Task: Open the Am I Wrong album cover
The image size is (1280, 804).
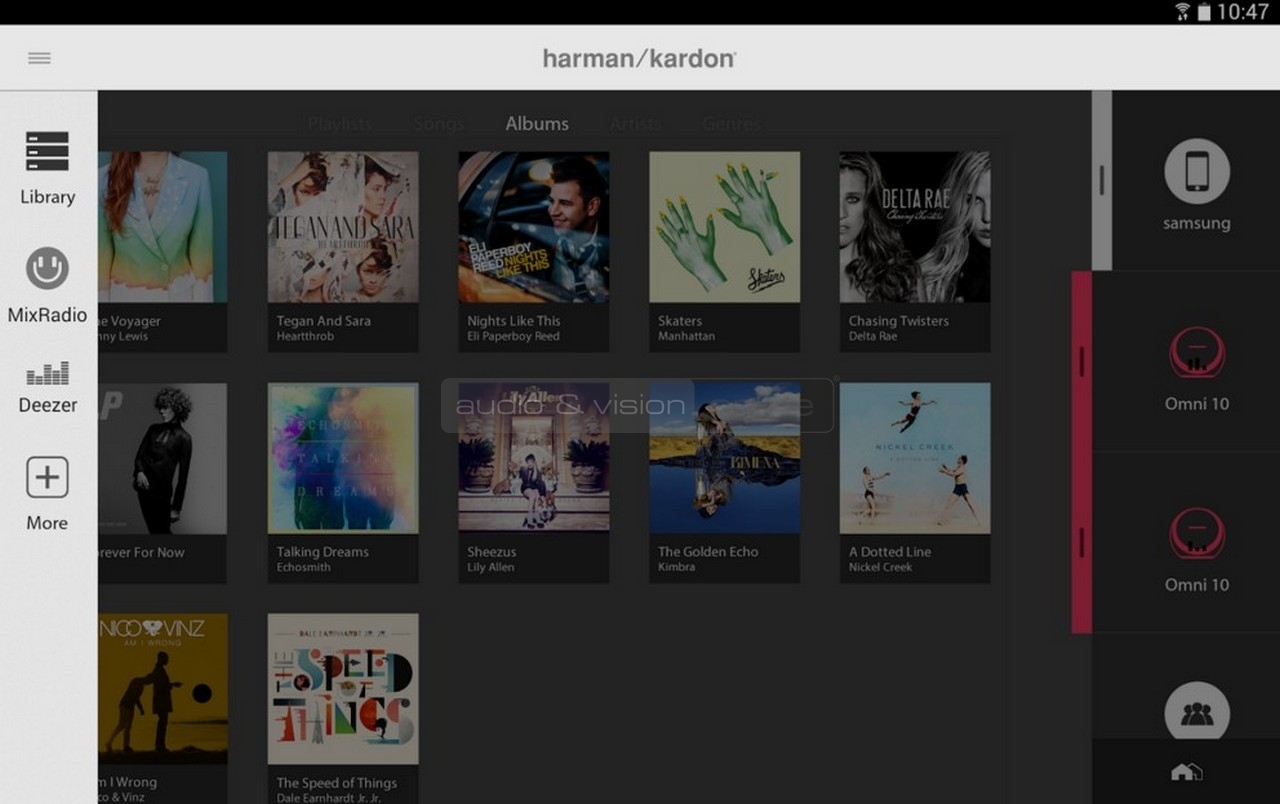Action: pos(163,689)
